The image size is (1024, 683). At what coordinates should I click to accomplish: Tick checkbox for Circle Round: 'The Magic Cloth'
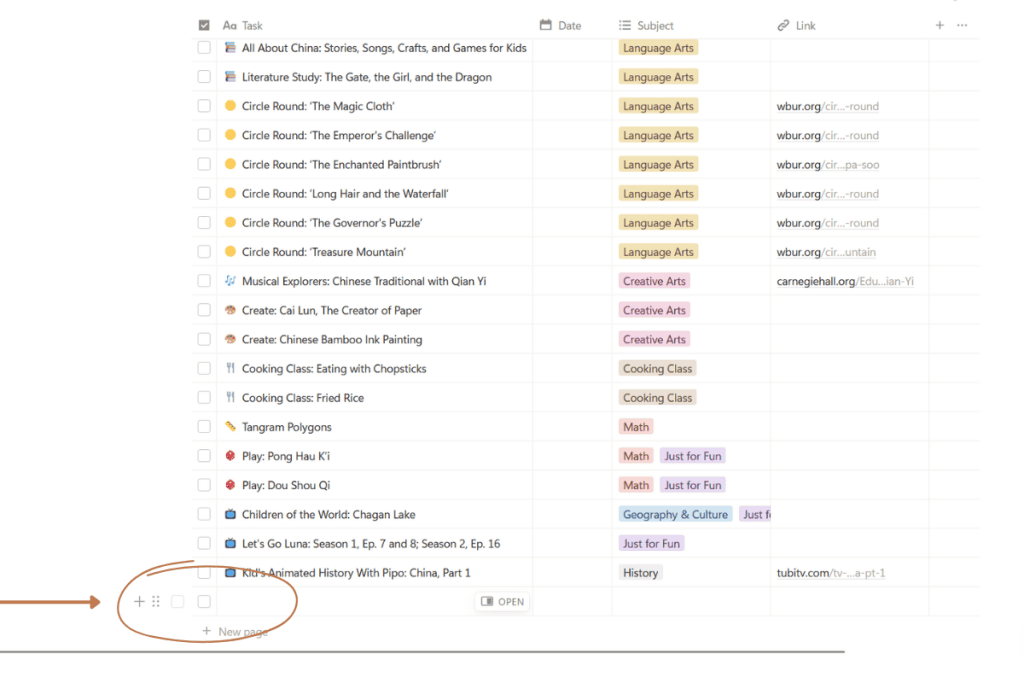pyautogui.click(x=204, y=106)
